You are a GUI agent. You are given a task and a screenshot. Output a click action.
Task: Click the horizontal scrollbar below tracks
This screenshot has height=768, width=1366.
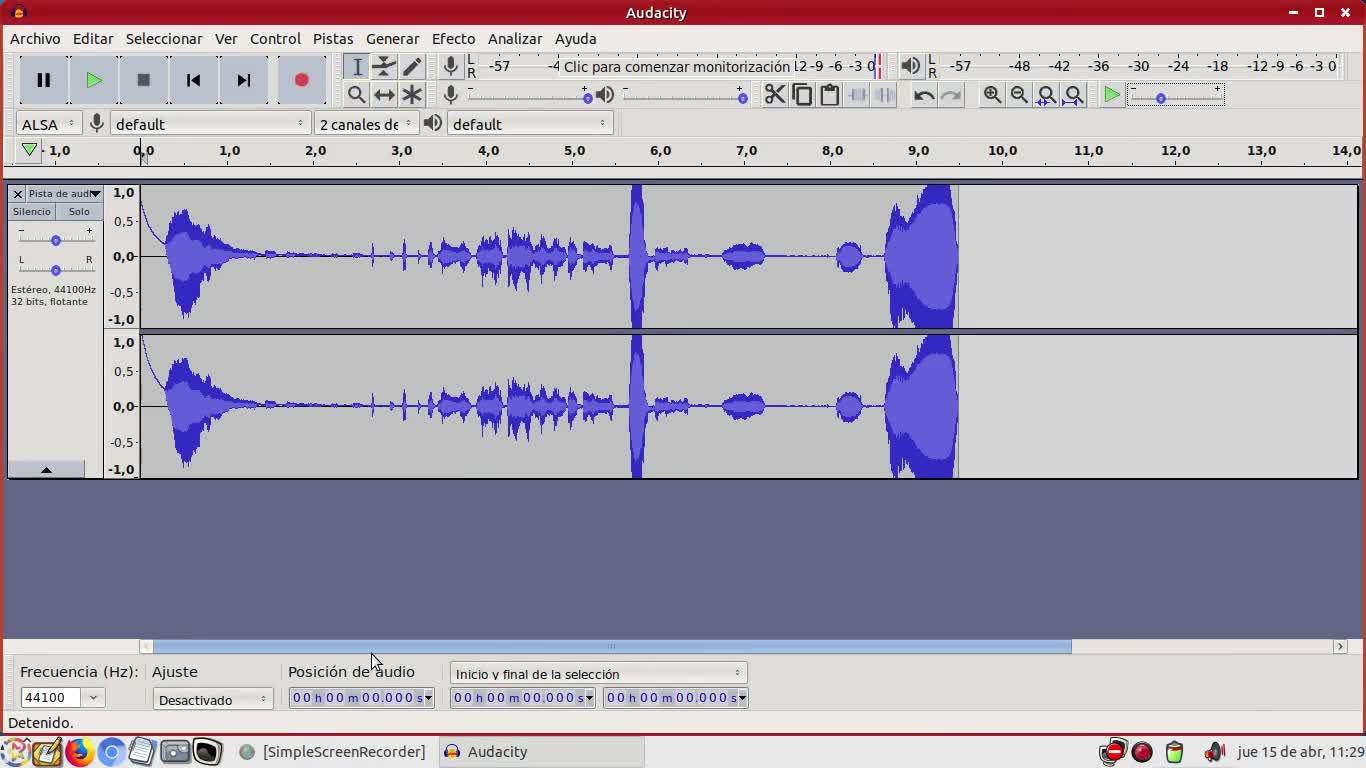click(611, 647)
